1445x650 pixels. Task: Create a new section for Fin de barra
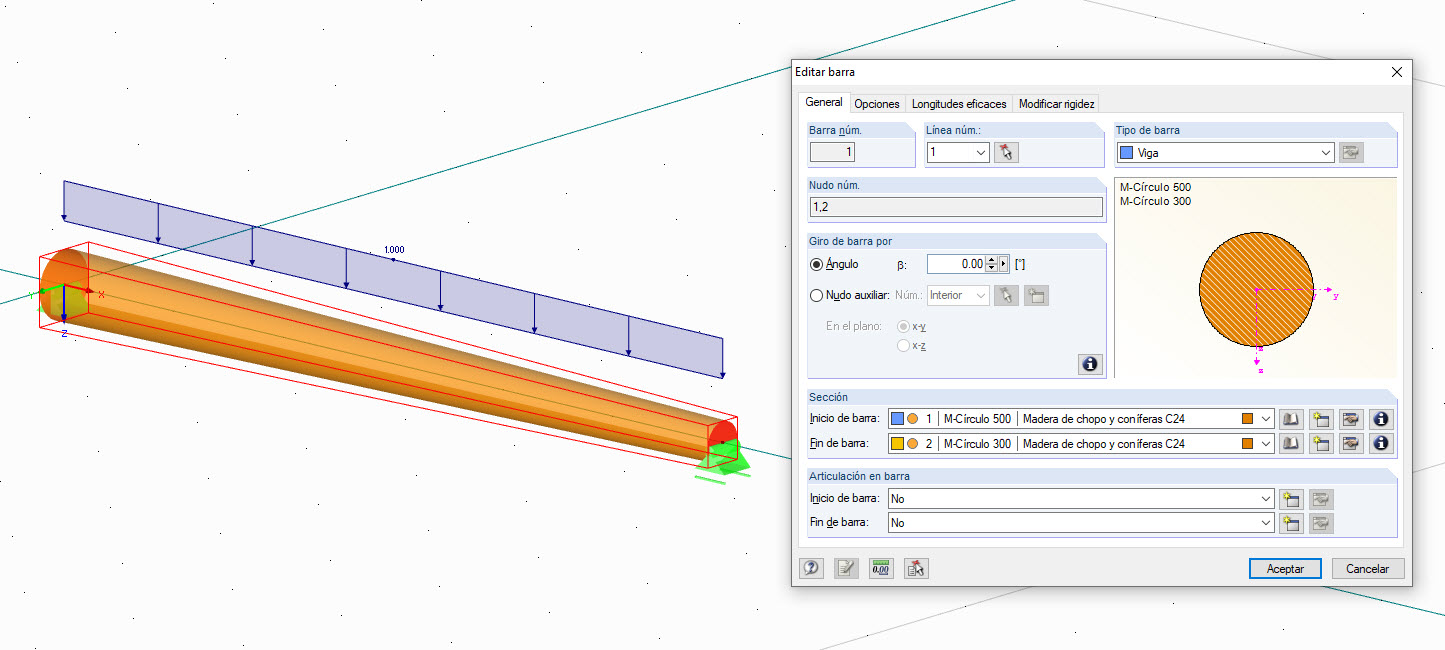[x=1321, y=443]
